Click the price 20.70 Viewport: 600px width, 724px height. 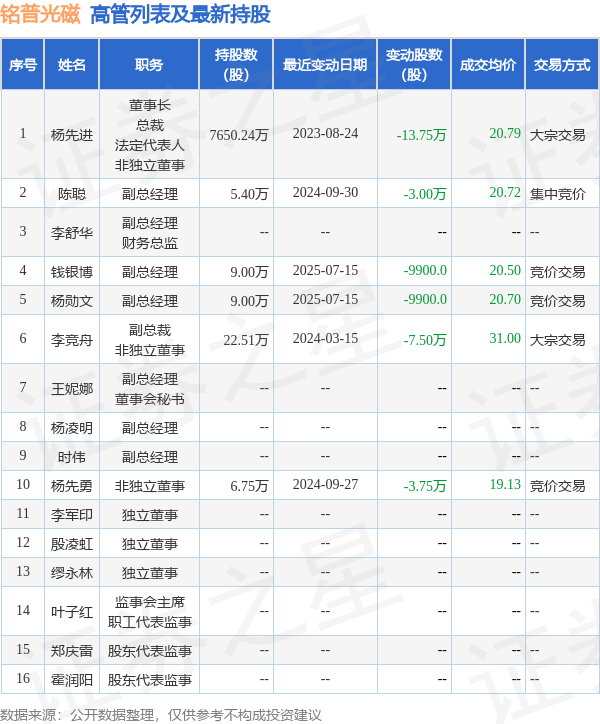point(505,300)
